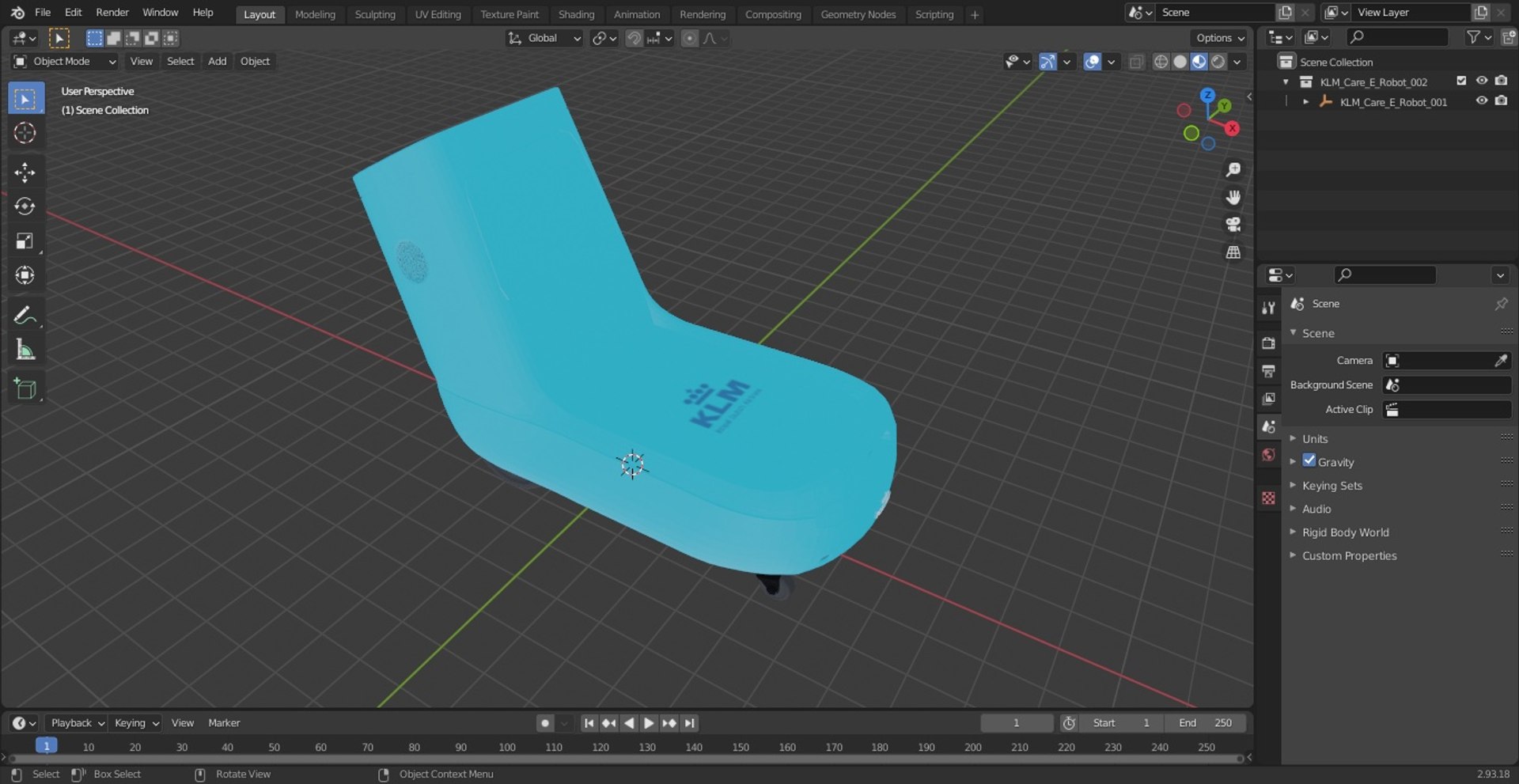The height and width of the screenshot is (784, 1519).
Task: Click the Blender logo menu icon
Action: point(17,13)
